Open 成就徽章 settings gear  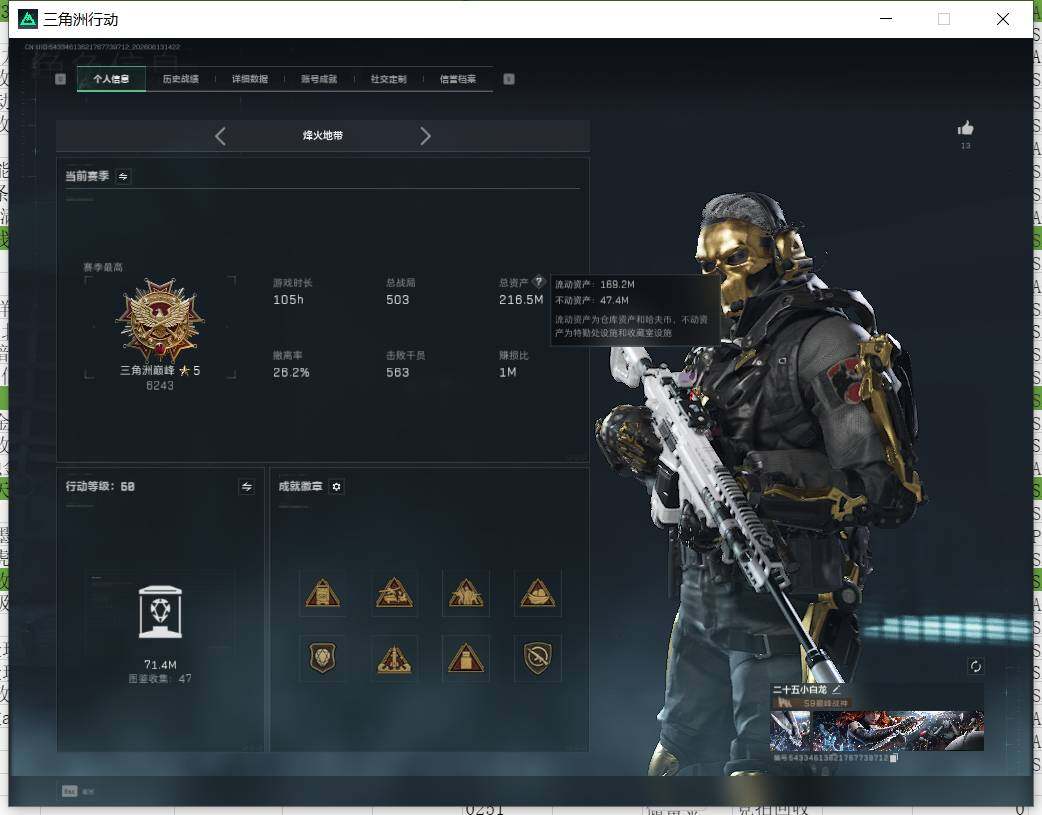pos(336,487)
